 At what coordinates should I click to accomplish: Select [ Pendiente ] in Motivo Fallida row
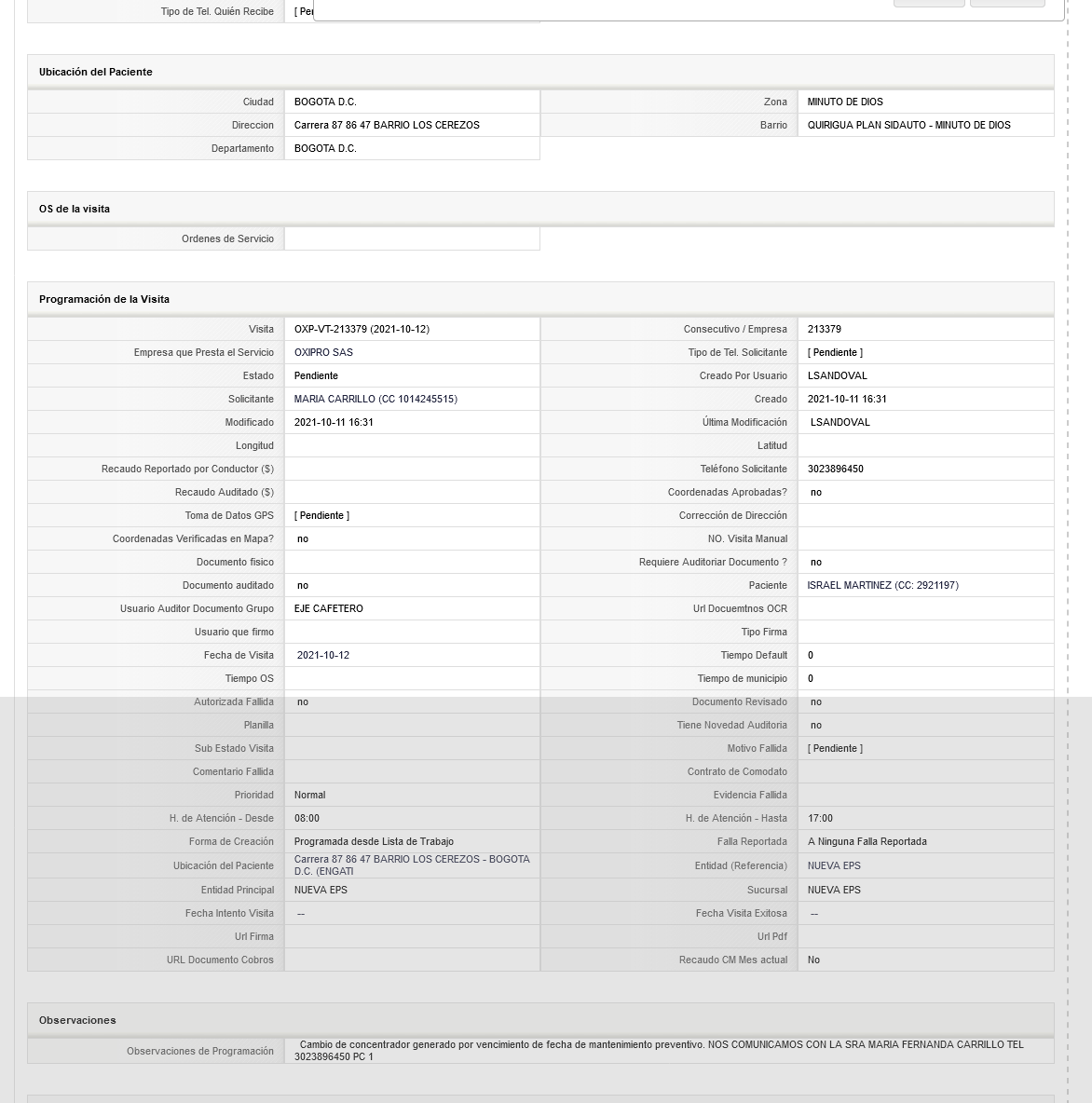(x=835, y=748)
